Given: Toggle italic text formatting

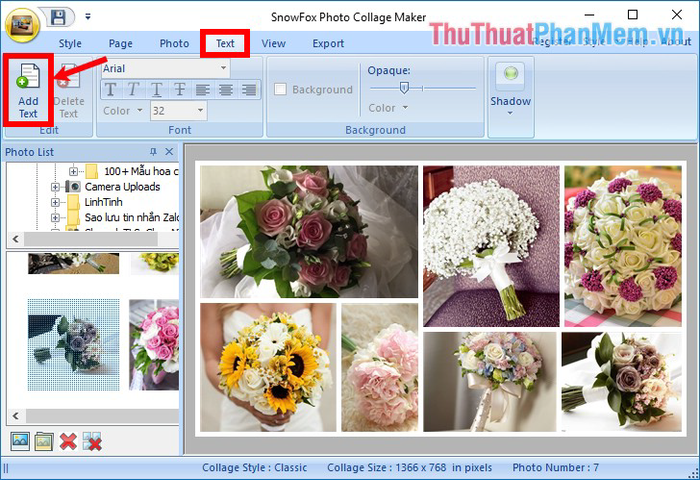Looking at the screenshot, I should [133, 89].
